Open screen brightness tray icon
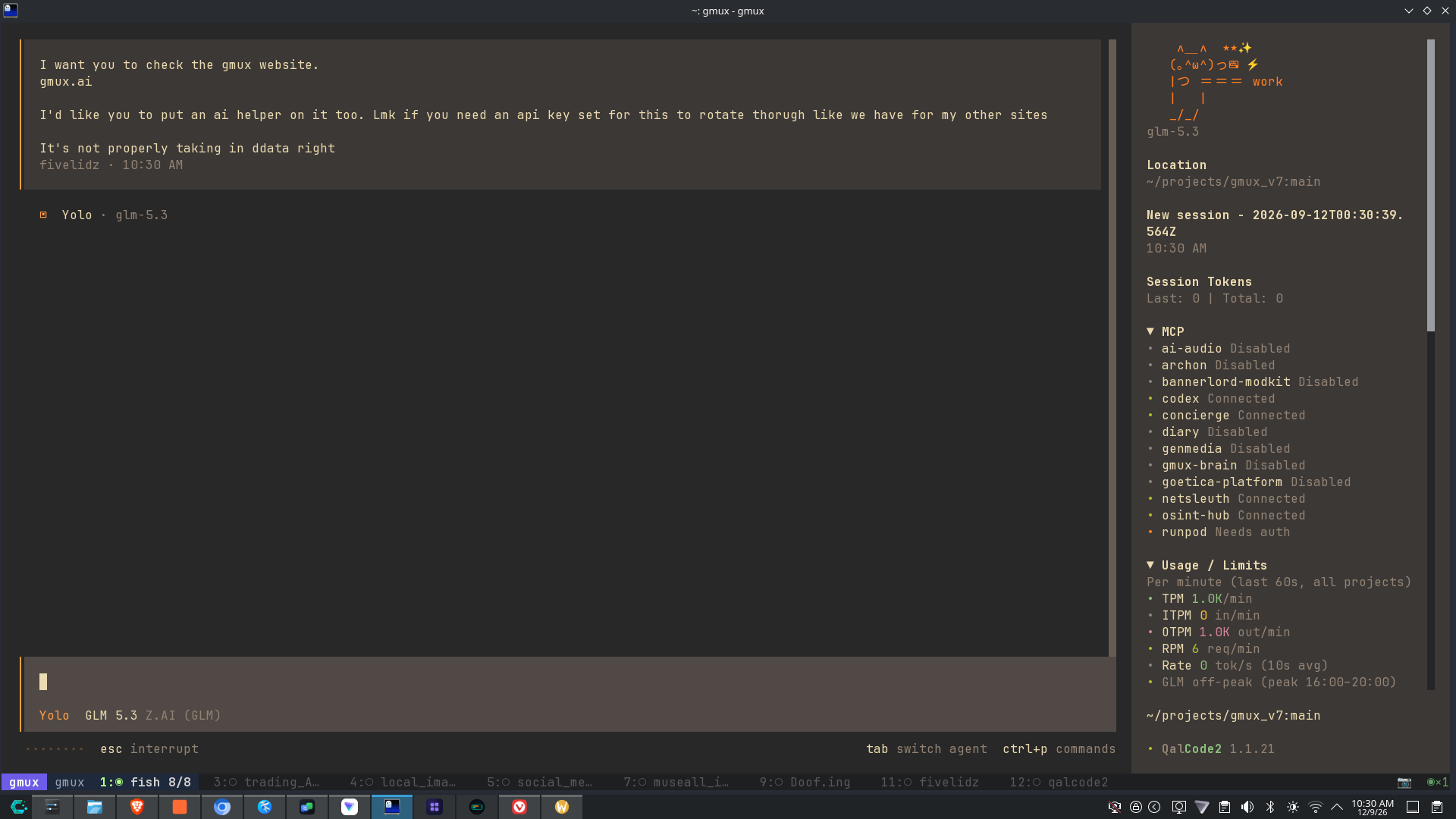The image size is (1456, 819). [x=1293, y=807]
